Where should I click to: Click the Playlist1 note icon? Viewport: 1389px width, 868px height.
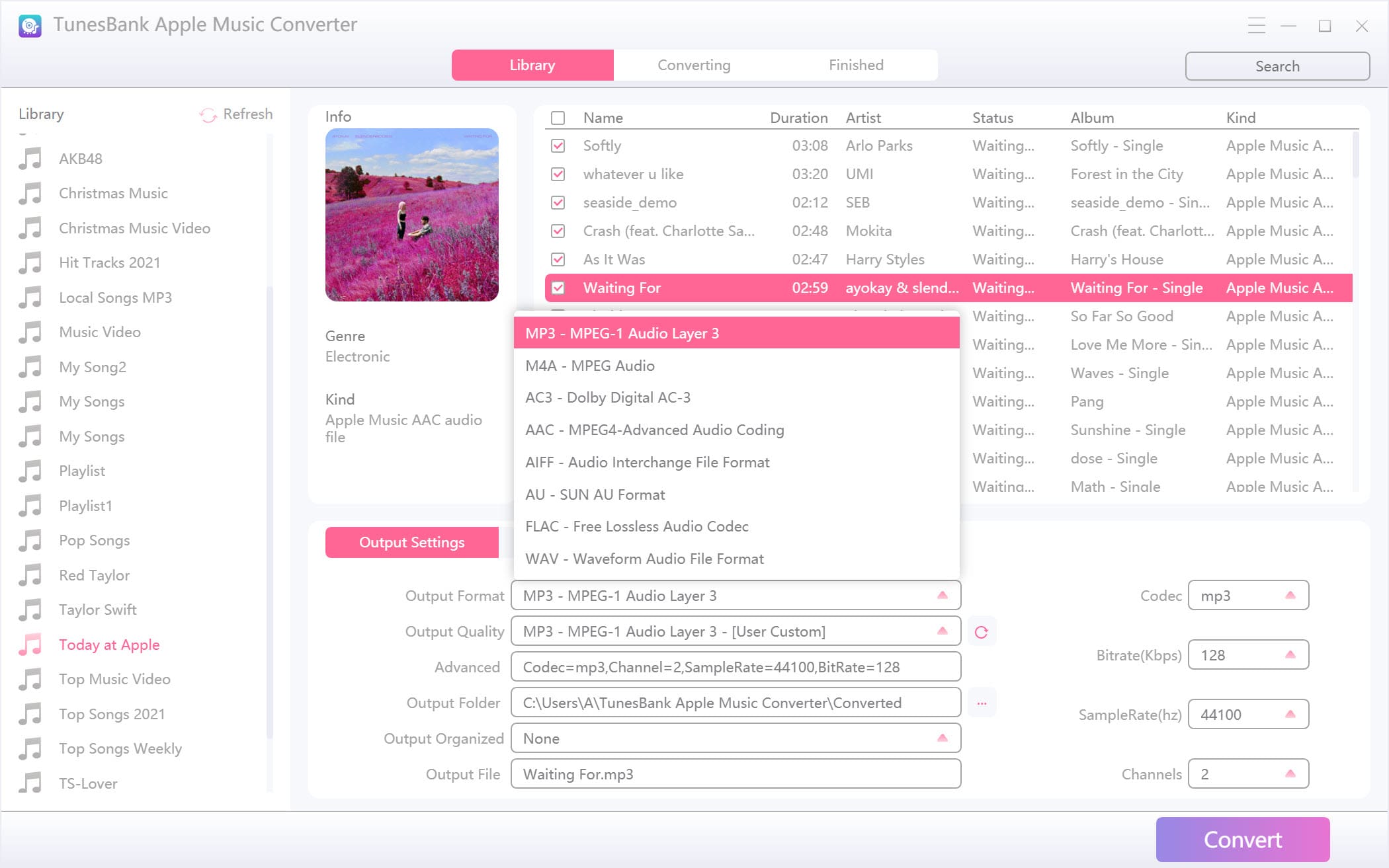coord(30,506)
